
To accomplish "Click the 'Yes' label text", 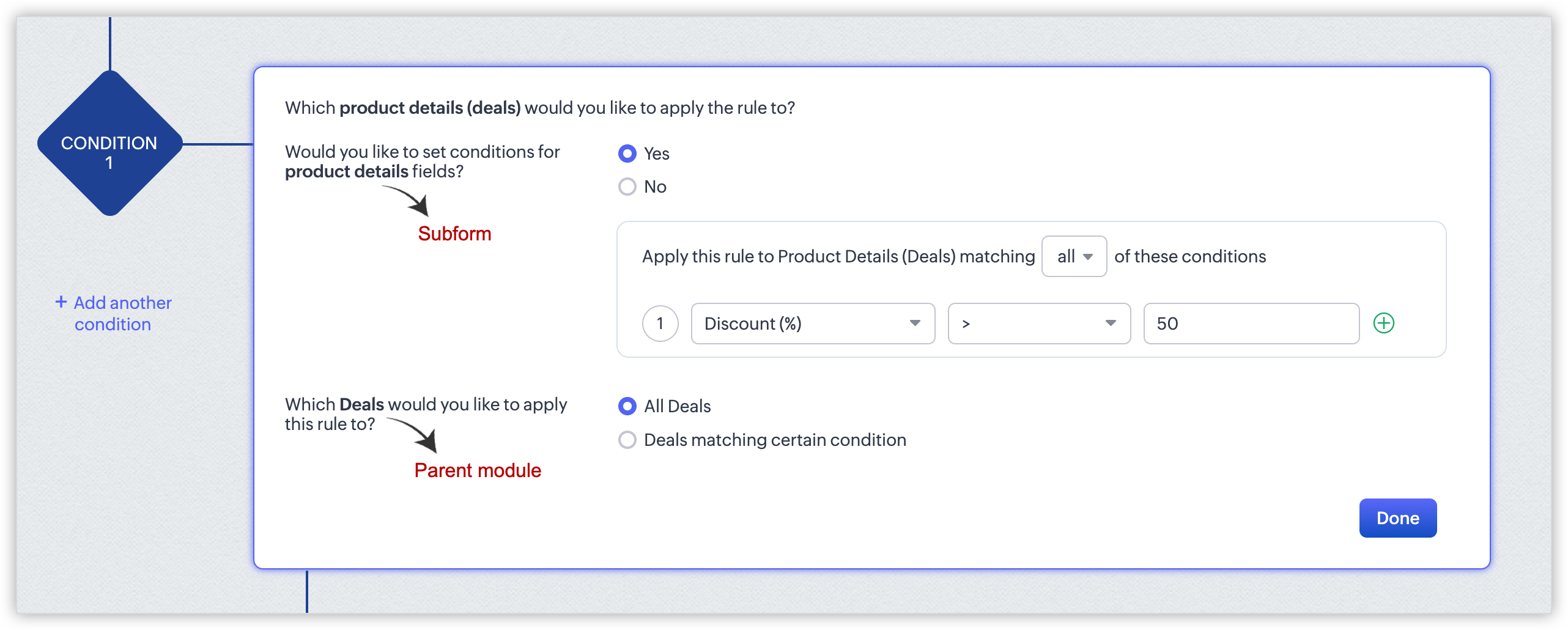I will pos(657,154).
